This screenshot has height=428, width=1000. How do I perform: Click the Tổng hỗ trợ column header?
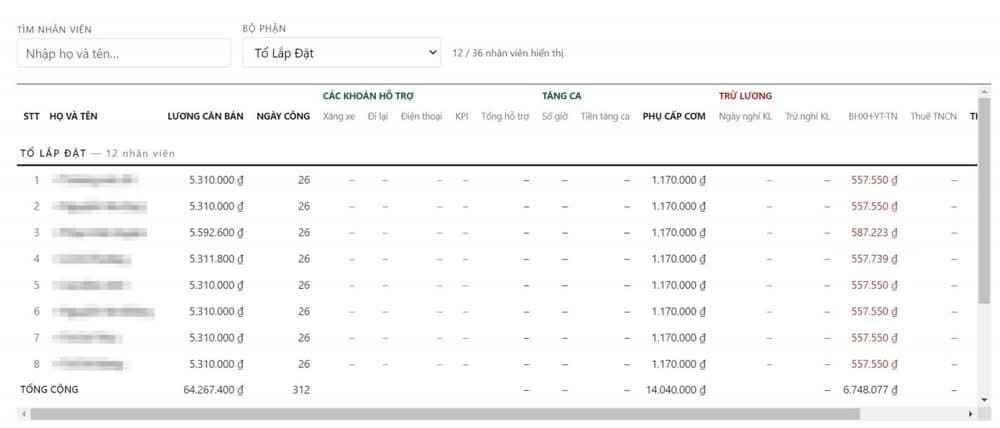click(x=505, y=117)
